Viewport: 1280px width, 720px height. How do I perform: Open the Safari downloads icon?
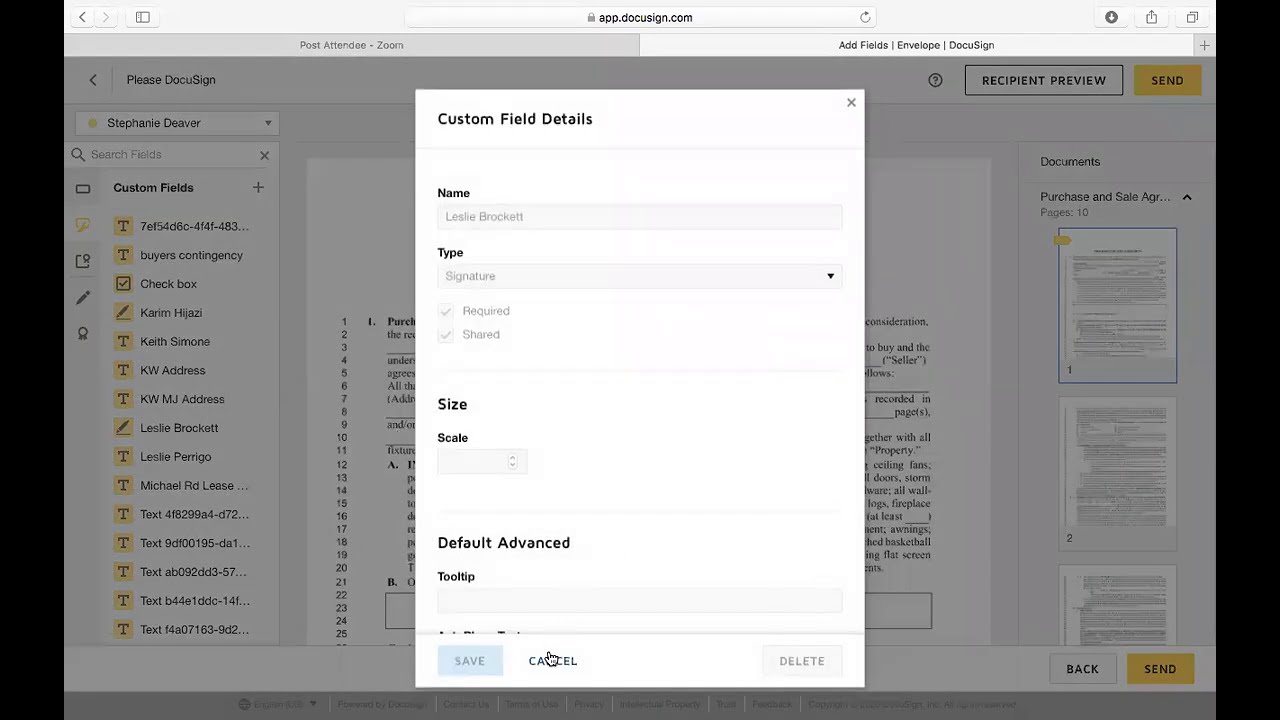(1111, 17)
